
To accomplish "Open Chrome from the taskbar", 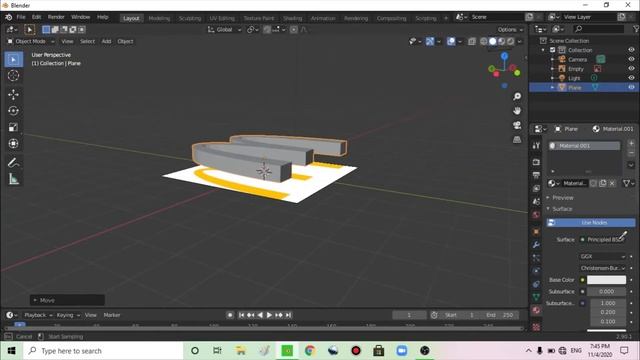I will click(310, 351).
